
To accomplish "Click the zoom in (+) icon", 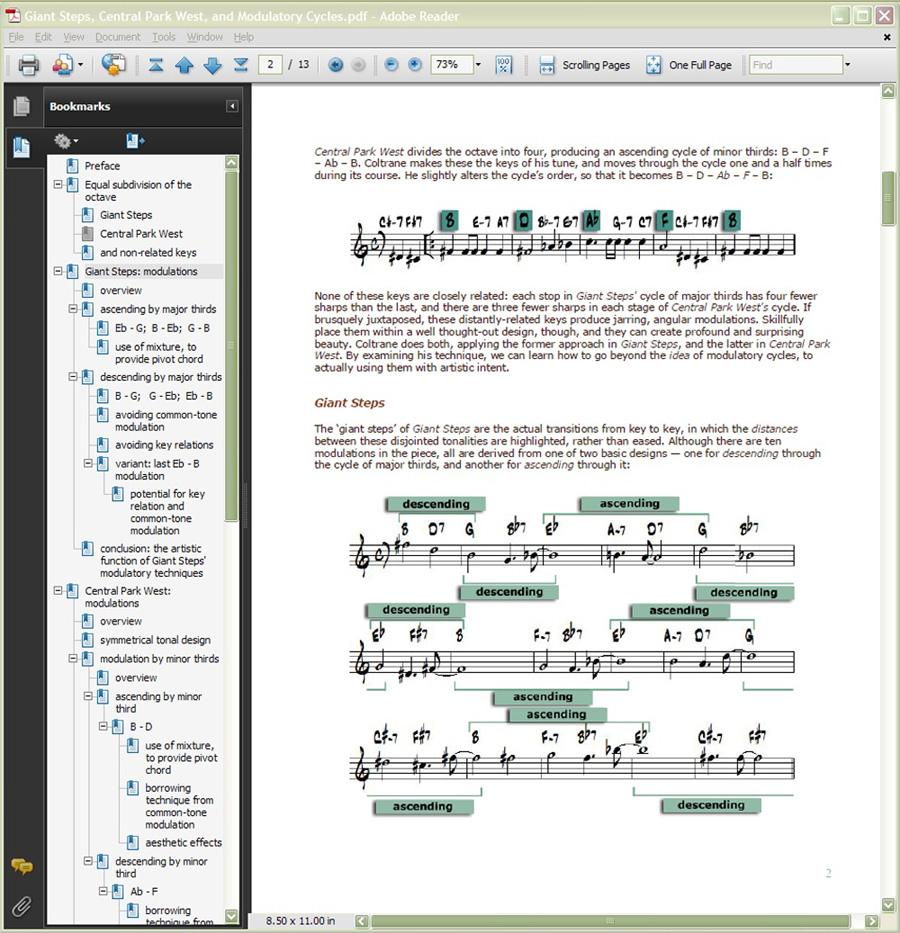I will tap(414, 64).
